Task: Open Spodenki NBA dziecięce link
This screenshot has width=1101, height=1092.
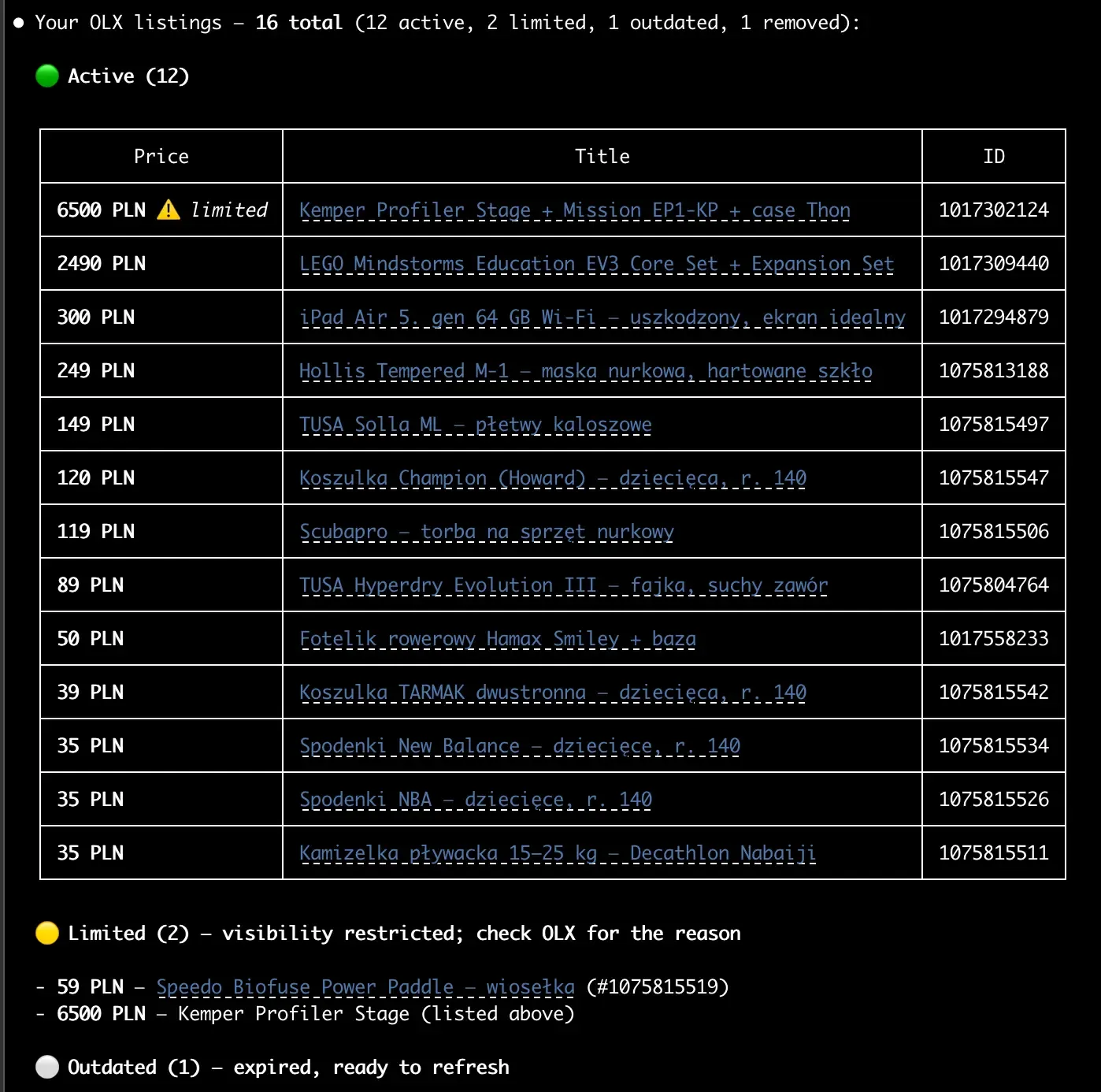Action: 476,800
